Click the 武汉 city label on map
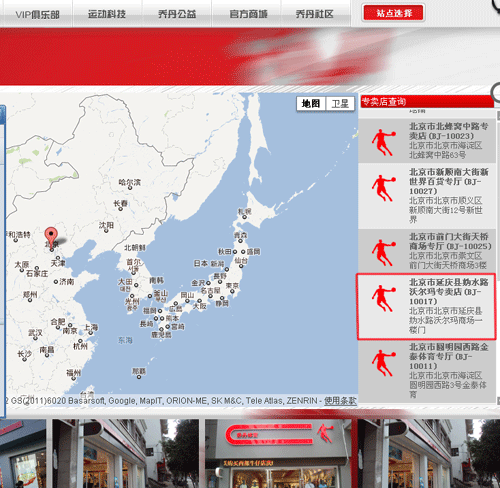Viewport: 500px width, 488px height. 35,333
